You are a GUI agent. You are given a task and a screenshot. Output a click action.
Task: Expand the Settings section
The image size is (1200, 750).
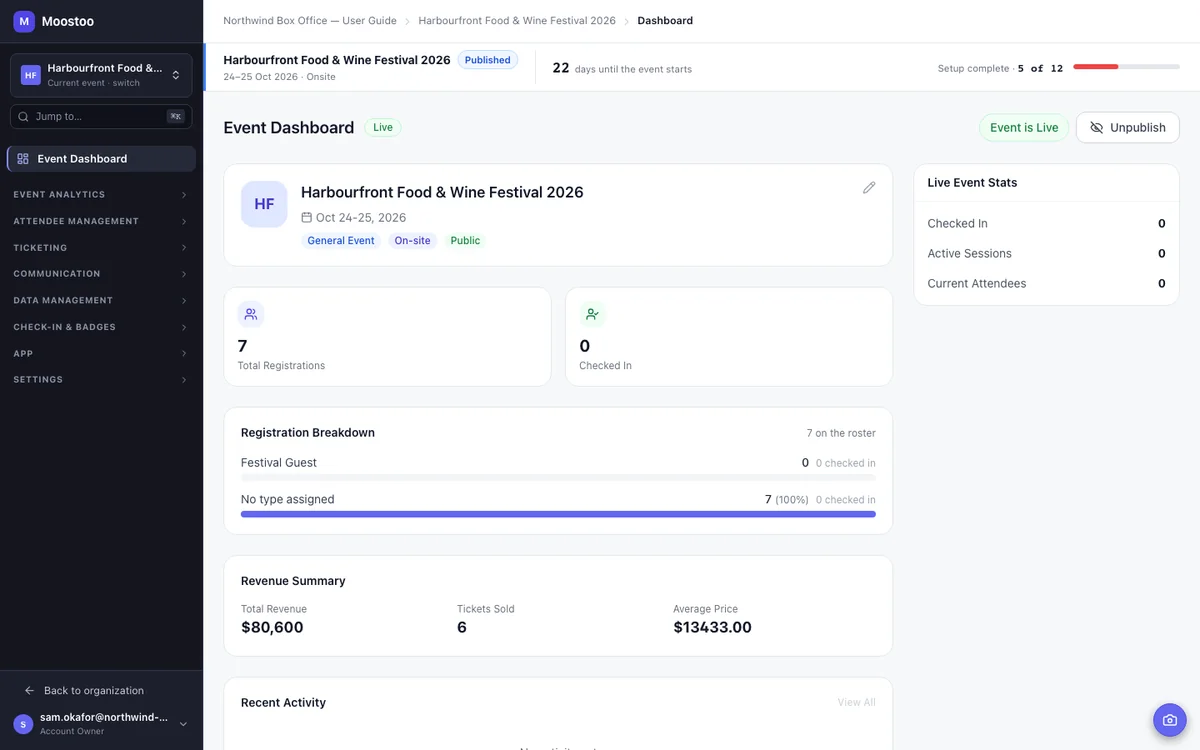tap(101, 380)
